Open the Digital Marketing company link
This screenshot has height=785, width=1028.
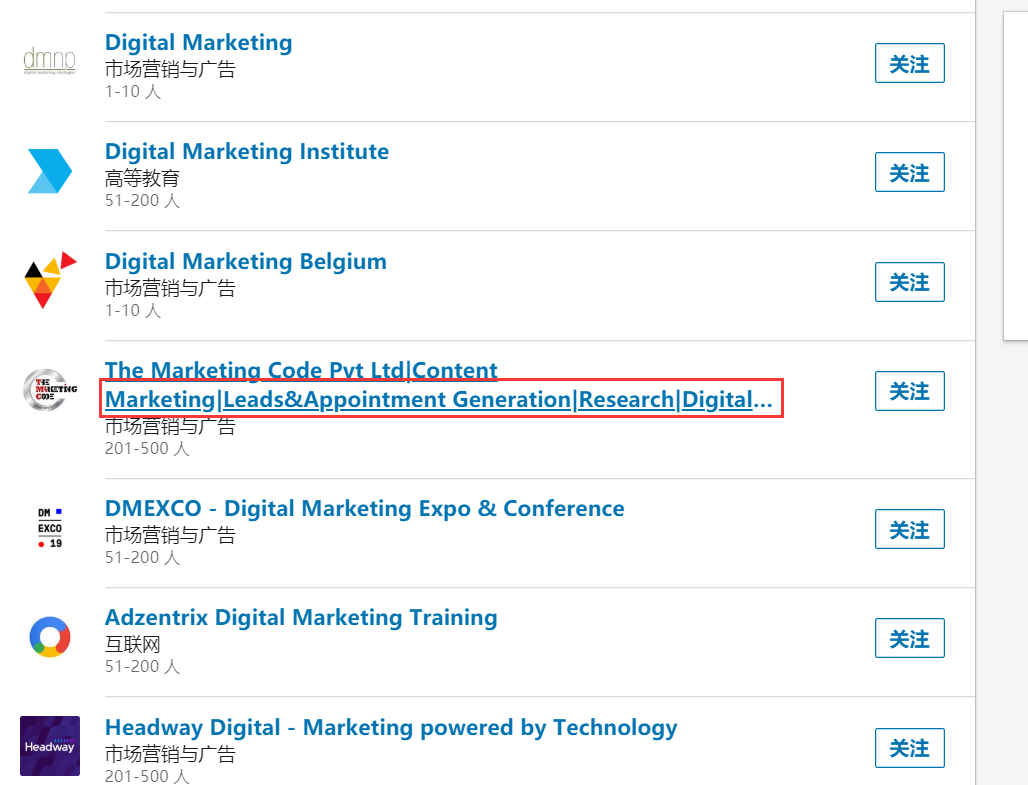[x=198, y=43]
